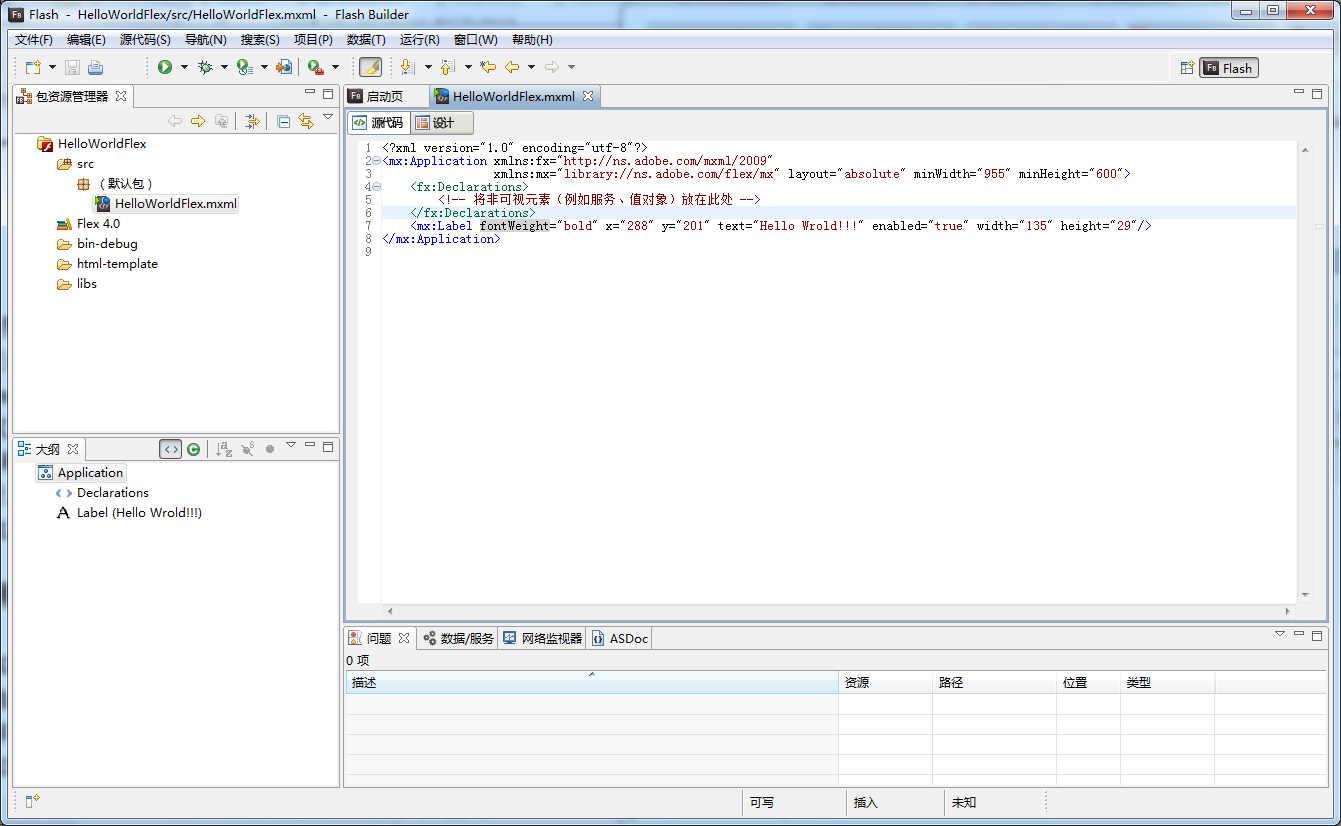Screen dimensions: 1341x826
Task: Click the external tools run icon
Action: [315, 67]
